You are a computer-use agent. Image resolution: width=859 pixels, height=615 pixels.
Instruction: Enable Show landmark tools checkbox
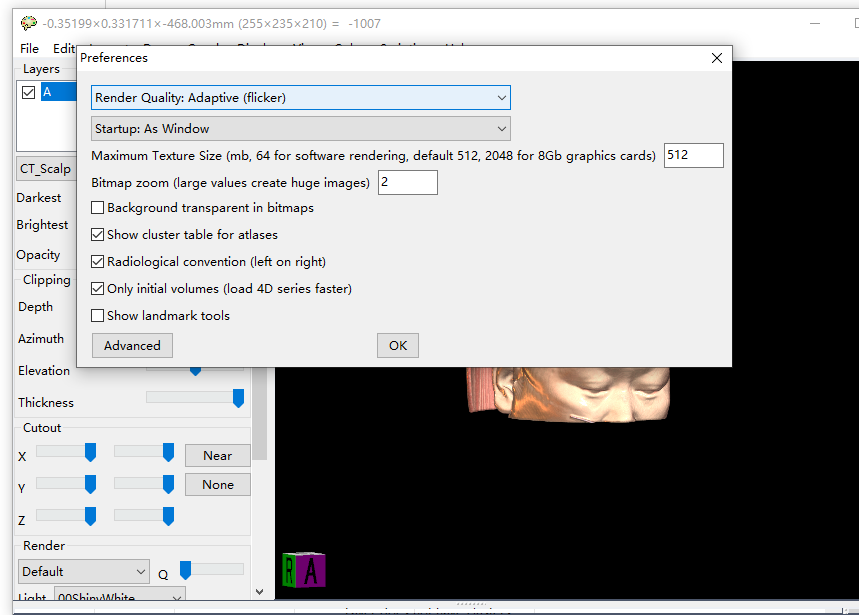coord(98,316)
